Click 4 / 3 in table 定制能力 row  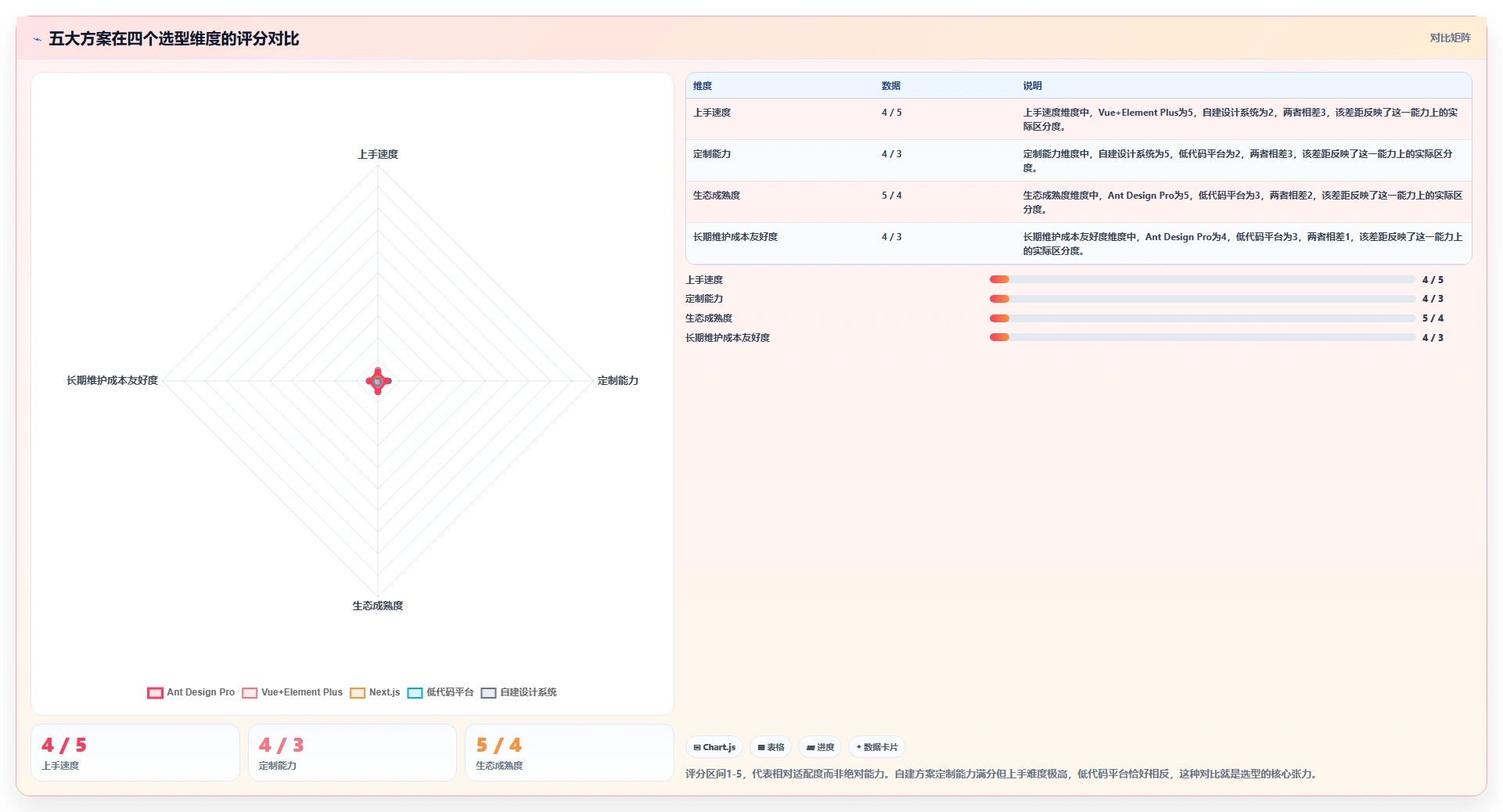892,154
